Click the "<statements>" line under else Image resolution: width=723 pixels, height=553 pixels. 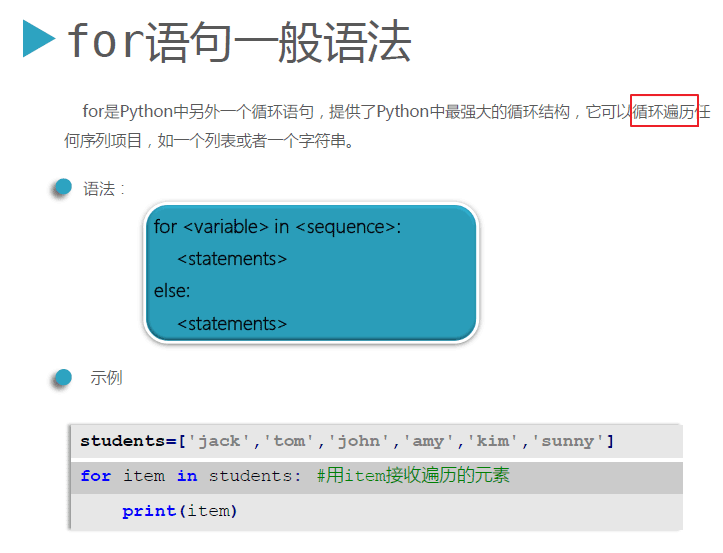[x=232, y=324]
